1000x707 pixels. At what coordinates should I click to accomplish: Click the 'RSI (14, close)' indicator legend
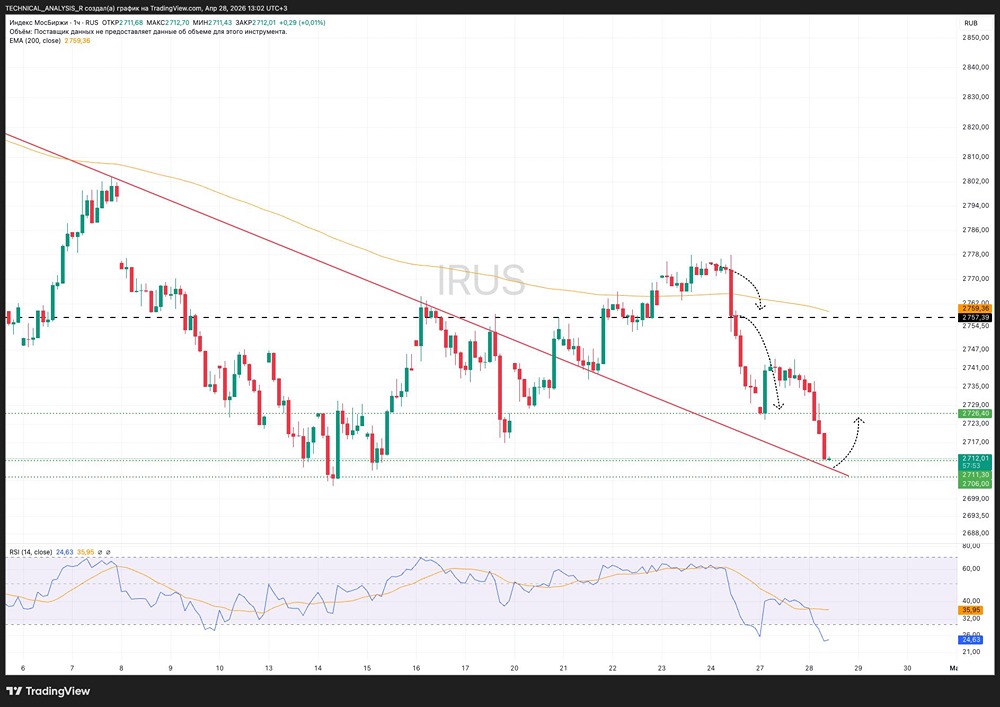tap(31, 552)
